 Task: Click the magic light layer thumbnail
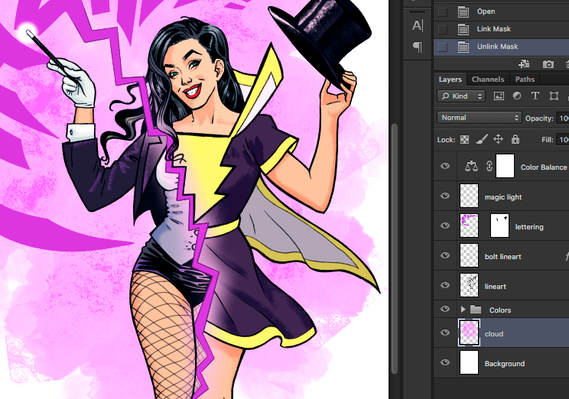[469, 196]
